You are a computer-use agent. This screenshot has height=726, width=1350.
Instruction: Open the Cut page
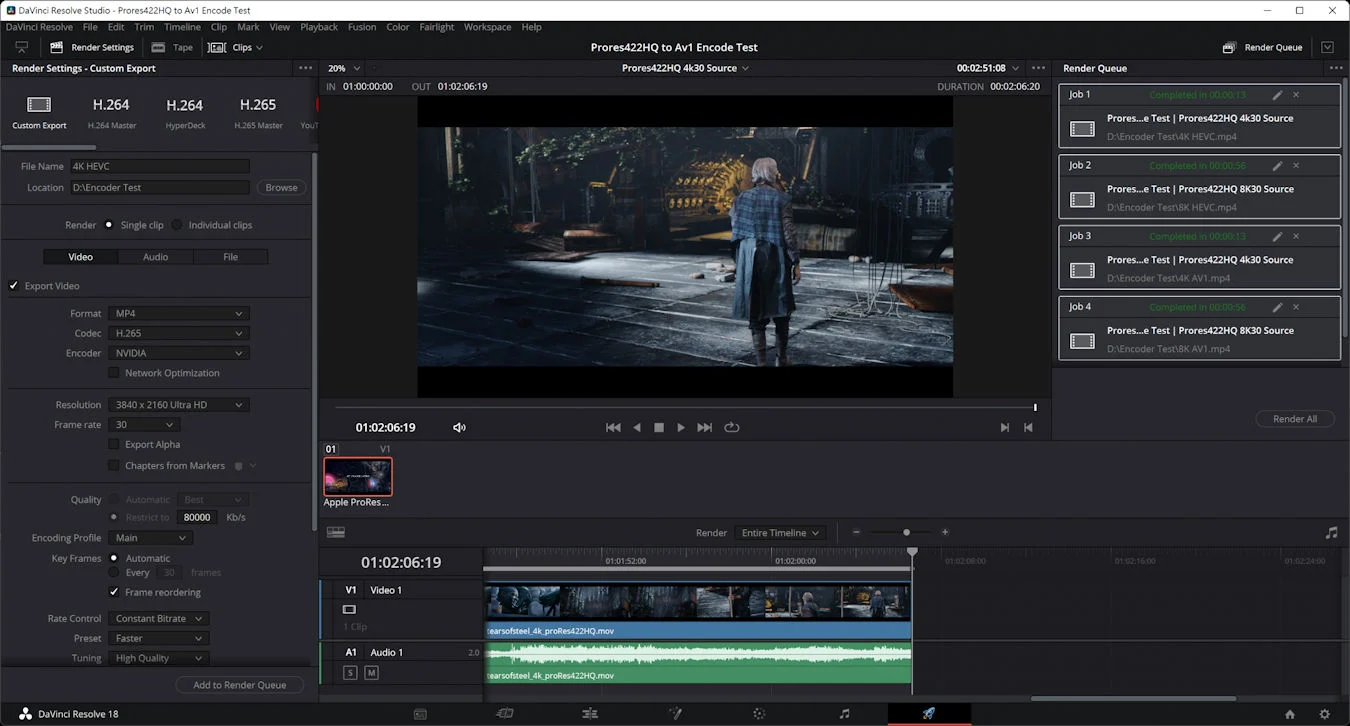[505, 714]
